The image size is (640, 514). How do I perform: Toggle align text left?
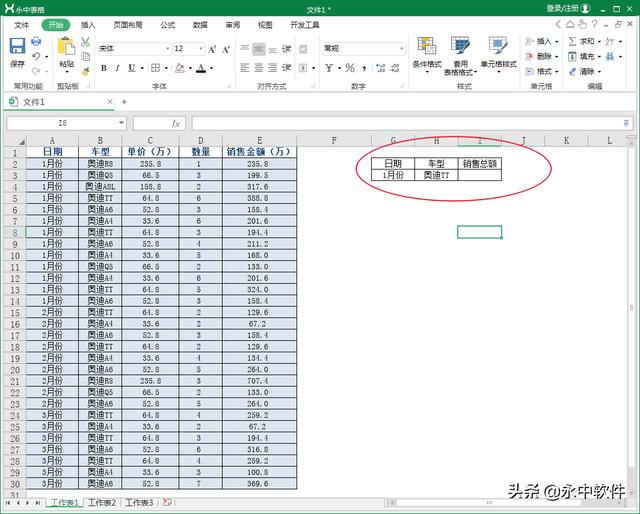pyautogui.click(x=244, y=68)
